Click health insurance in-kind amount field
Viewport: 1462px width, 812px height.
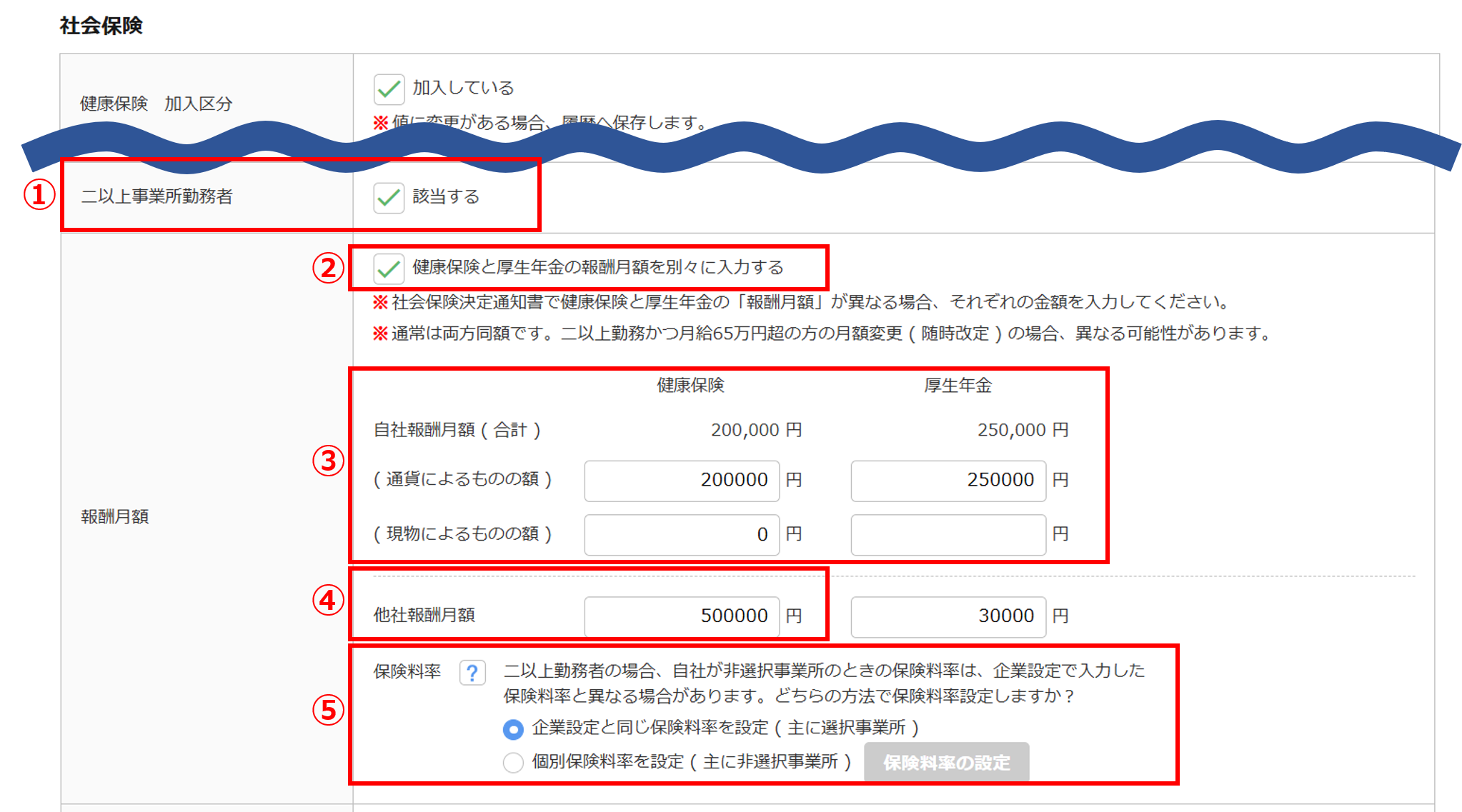point(681,535)
